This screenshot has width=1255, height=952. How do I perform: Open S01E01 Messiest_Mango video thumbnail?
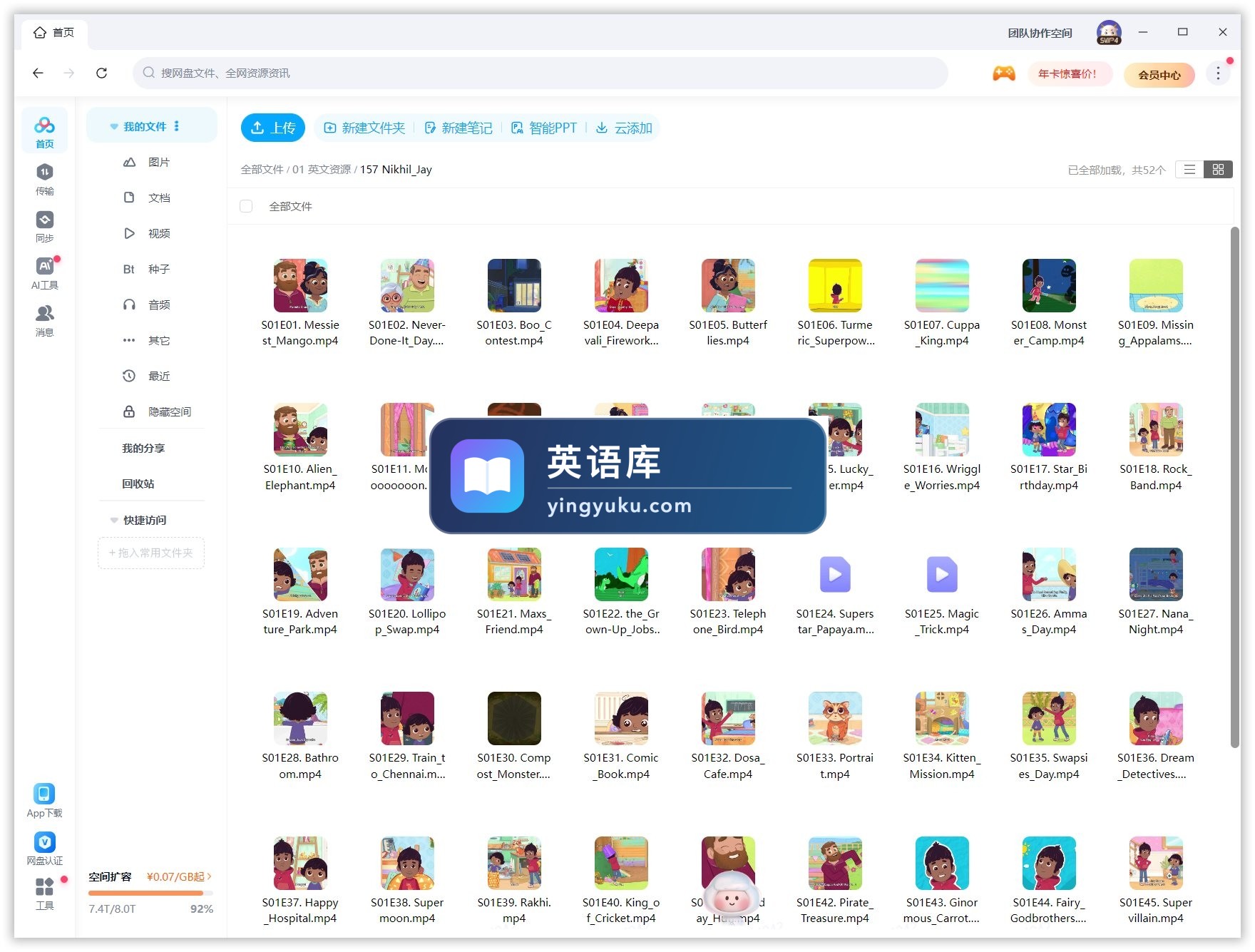[300, 285]
